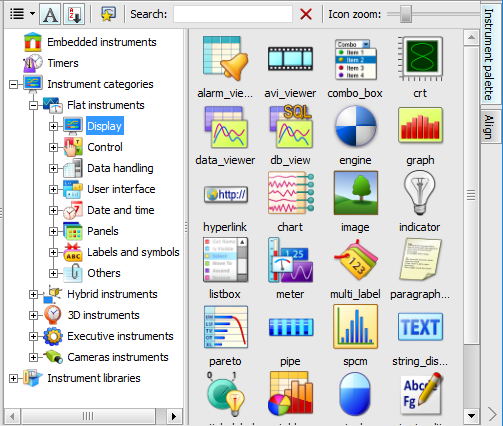Select the meter instrument icon
The height and width of the screenshot is (426, 503).
pyautogui.click(x=290, y=260)
